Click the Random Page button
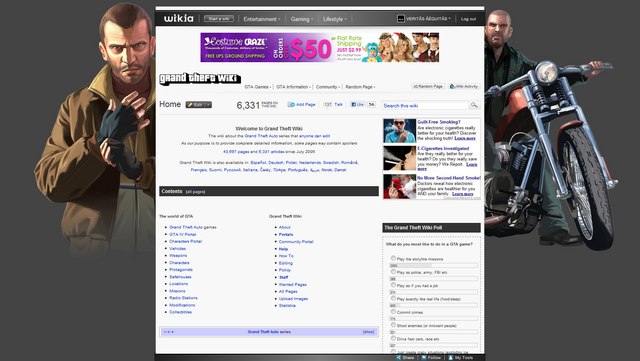Viewport: 640px width, 361px height. click(428, 87)
